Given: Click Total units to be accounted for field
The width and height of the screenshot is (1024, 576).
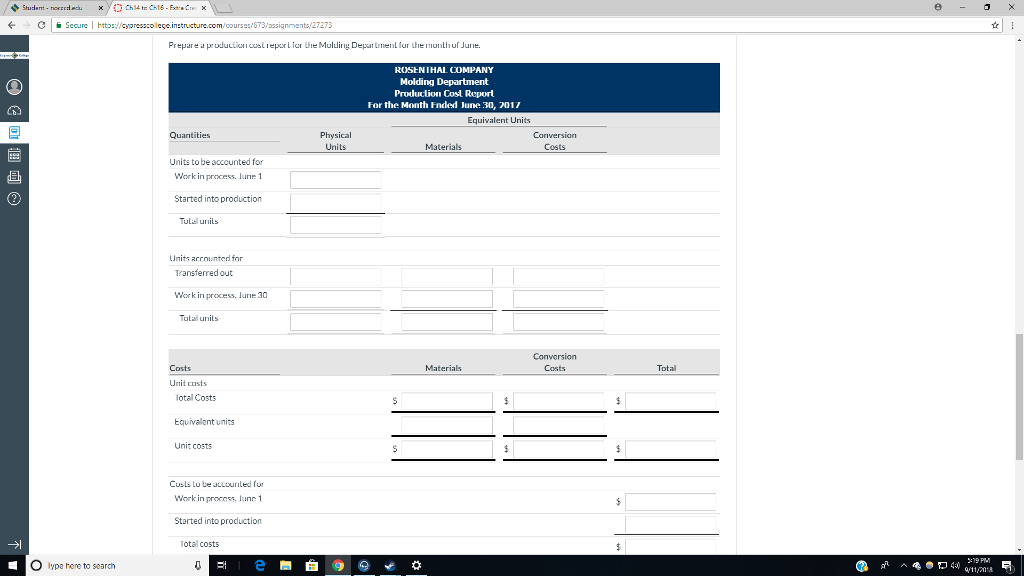Looking at the screenshot, I should coord(336,225).
